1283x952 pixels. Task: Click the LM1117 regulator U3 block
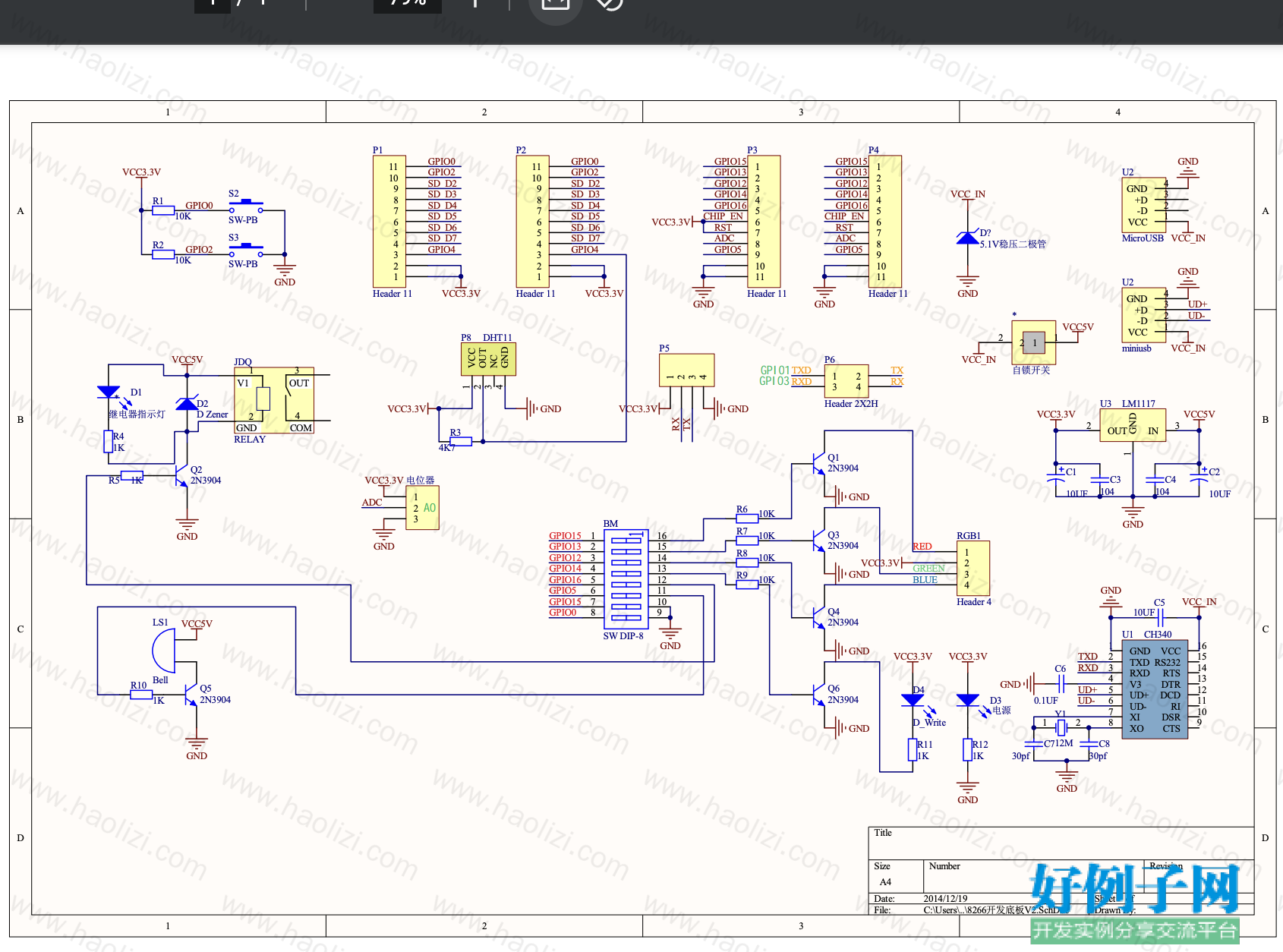tap(1133, 426)
